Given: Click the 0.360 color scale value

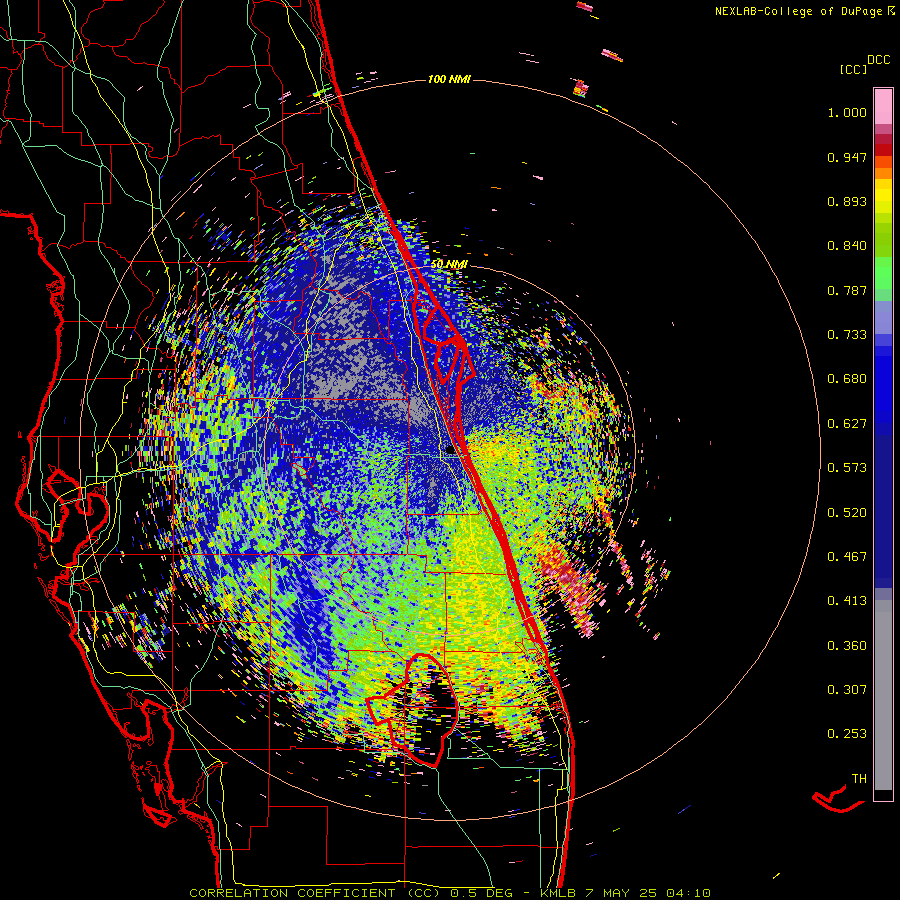Looking at the screenshot, I should (847, 646).
